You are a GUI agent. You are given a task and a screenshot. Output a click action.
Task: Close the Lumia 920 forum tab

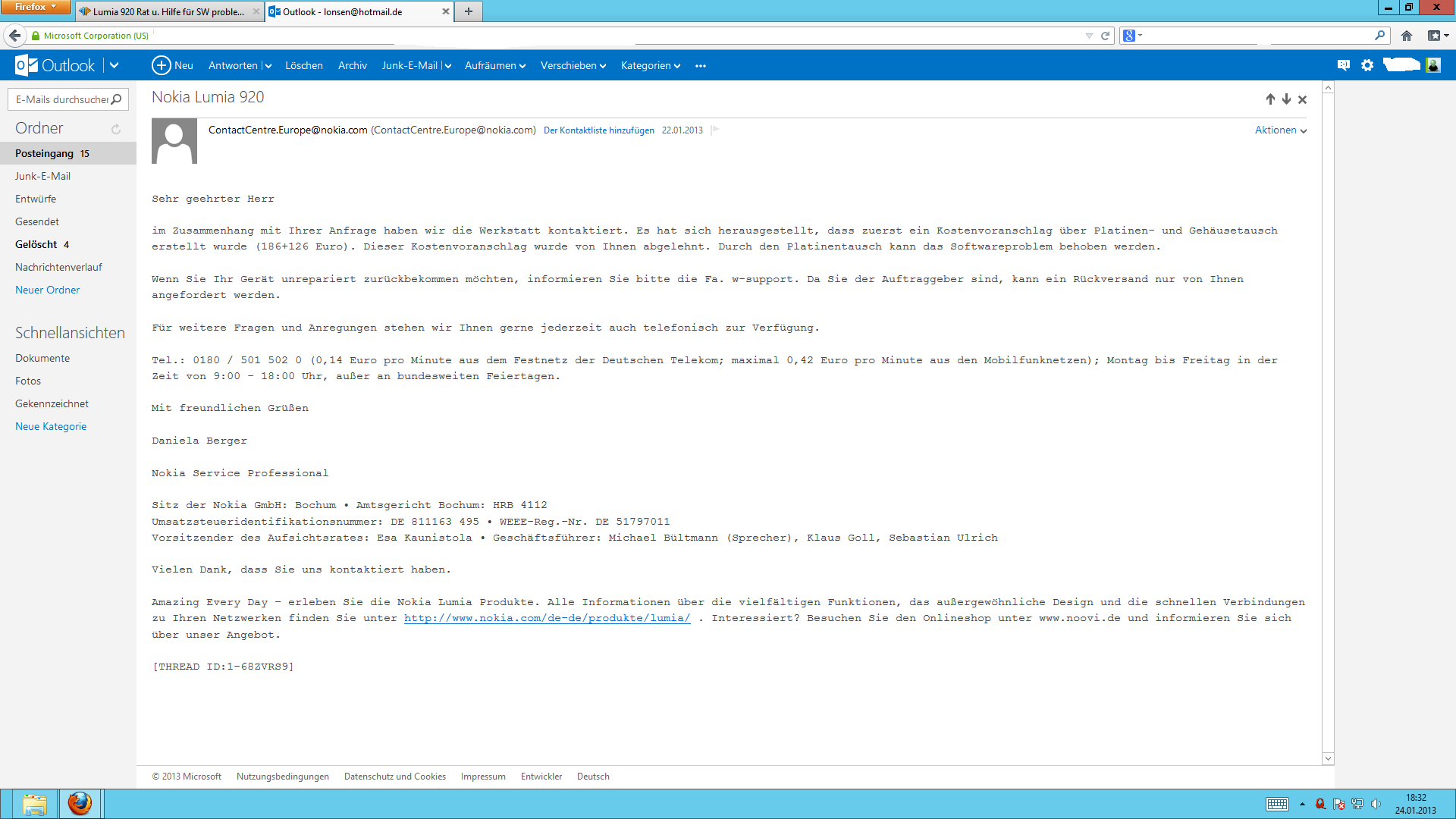coord(256,11)
